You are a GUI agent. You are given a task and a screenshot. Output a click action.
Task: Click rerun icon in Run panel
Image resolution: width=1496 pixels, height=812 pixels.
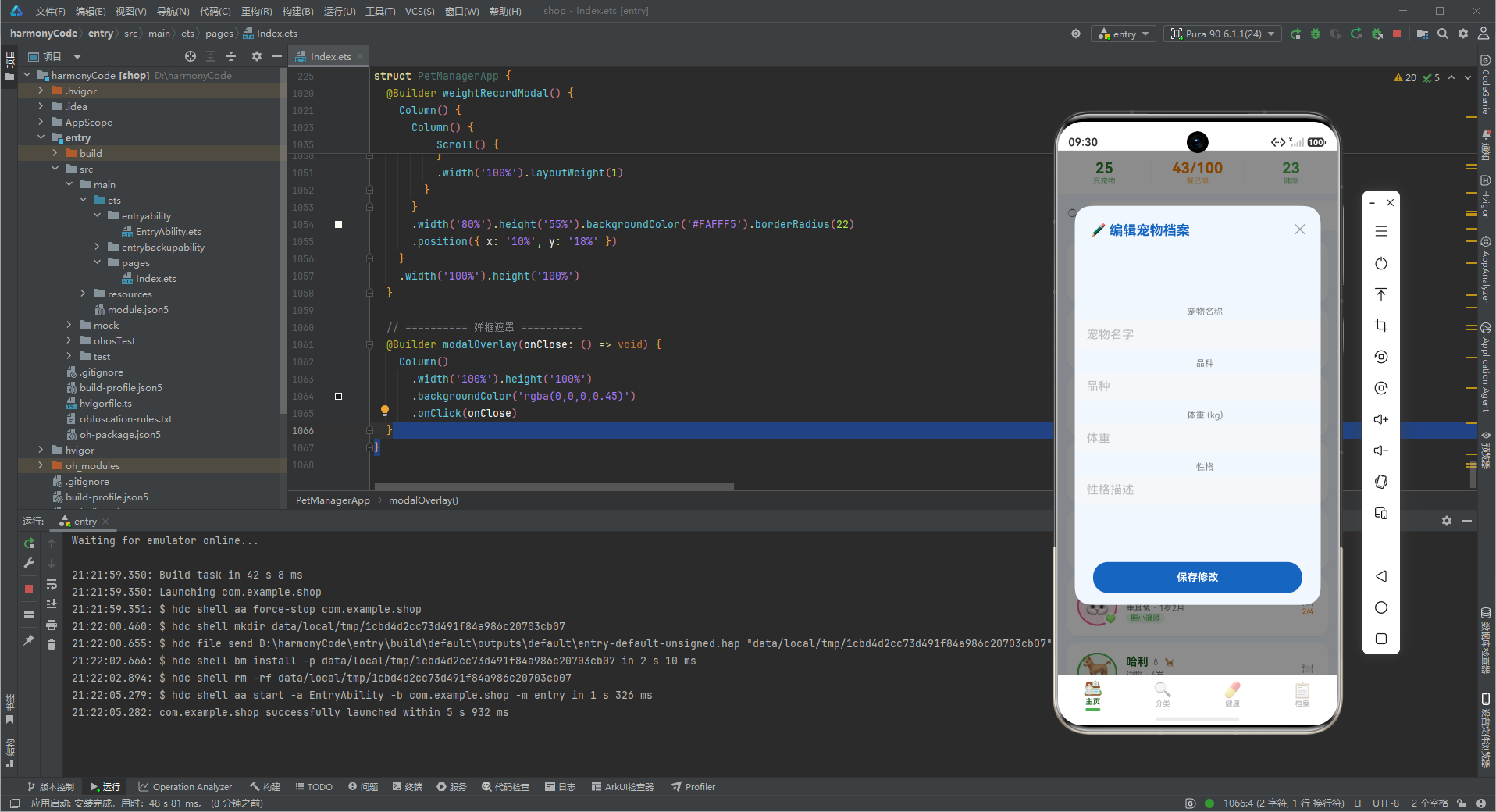click(x=29, y=543)
